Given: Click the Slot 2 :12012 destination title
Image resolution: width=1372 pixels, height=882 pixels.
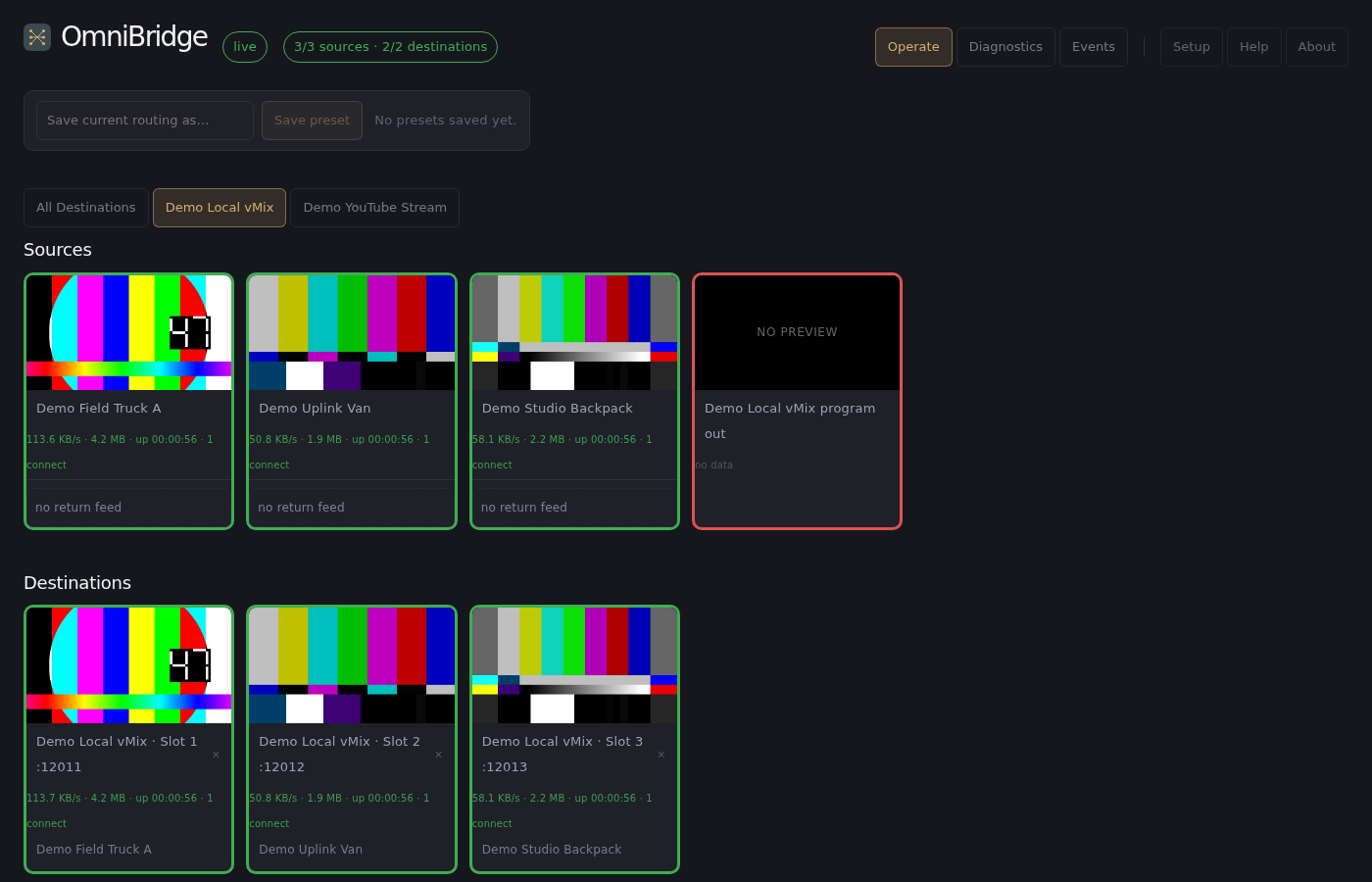Looking at the screenshot, I should tap(339, 755).
